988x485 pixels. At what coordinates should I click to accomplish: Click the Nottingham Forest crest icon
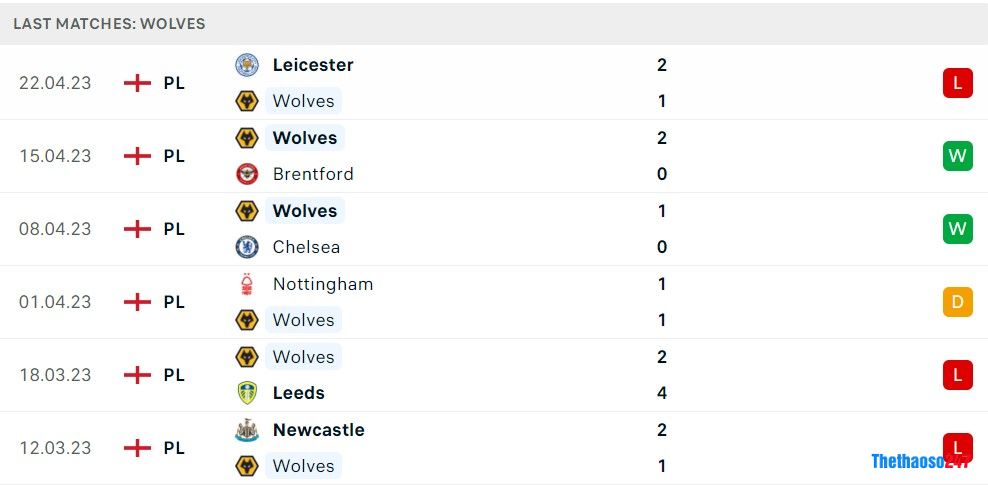pos(246,284)
